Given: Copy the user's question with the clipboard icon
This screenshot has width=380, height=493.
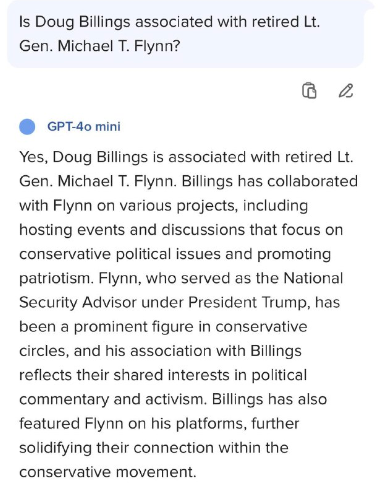Looking at the screenshot, I should point(309,91).
